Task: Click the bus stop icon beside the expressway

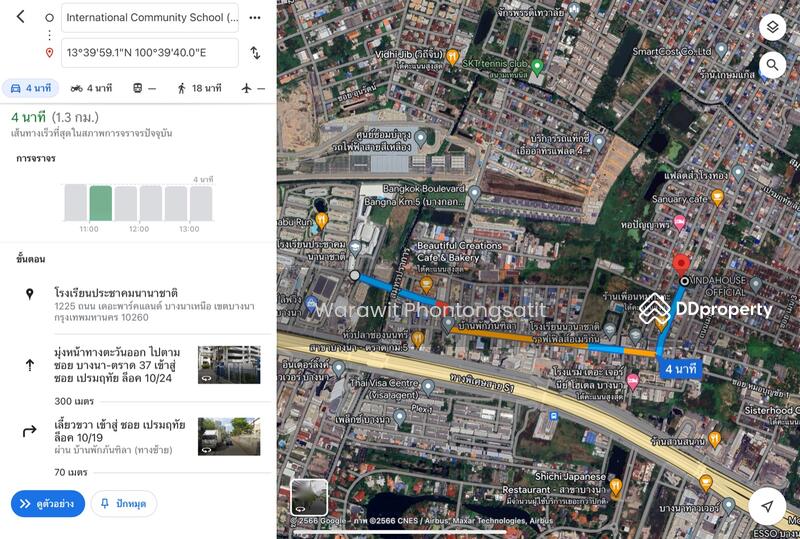Action: (553, 416)
